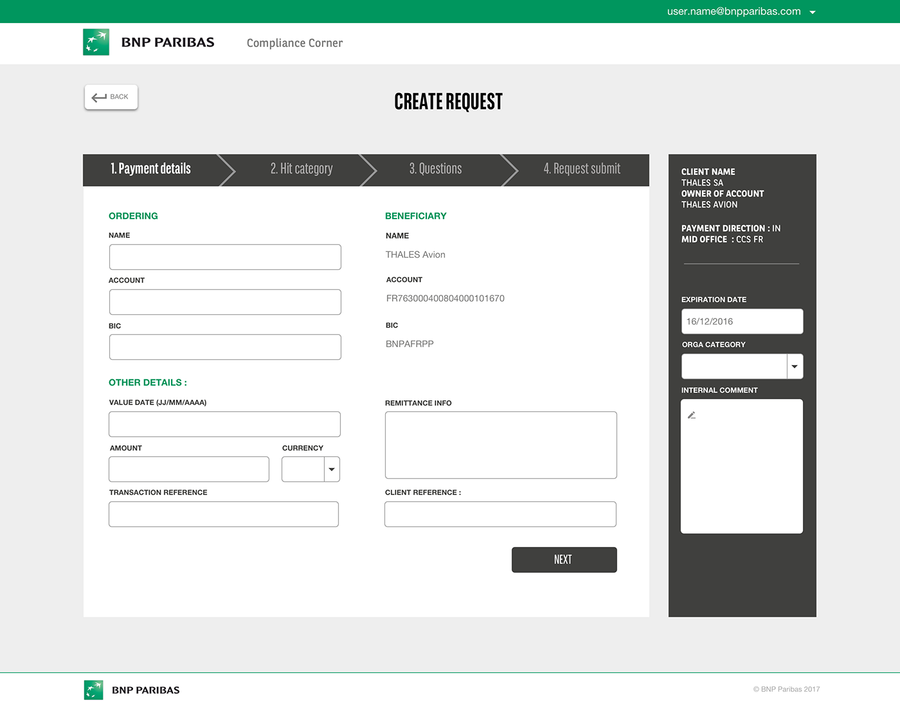The image size is (900, 707).
Task: Focus the Ordering Name field
Action: [225, 257]
